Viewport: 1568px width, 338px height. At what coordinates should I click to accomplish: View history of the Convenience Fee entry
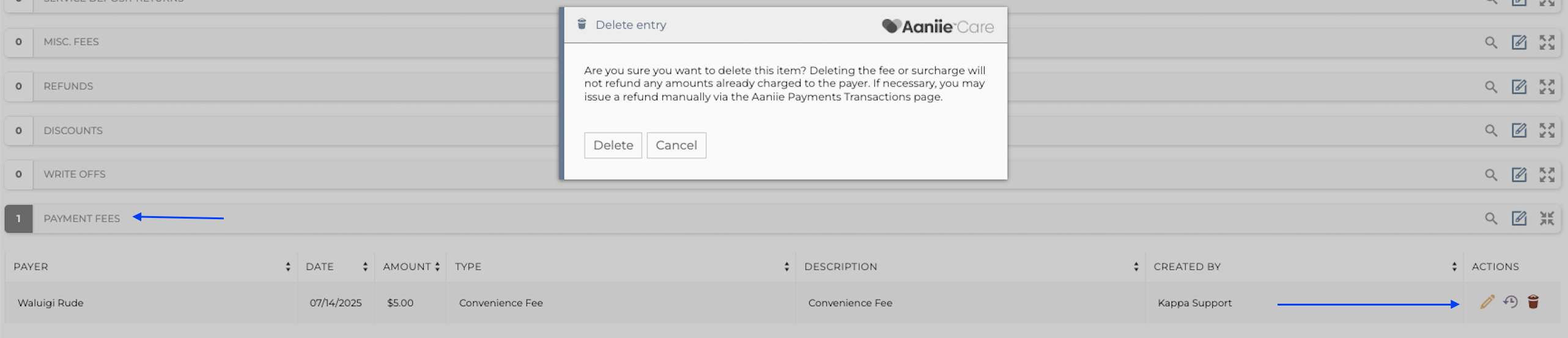pyautogui.click(x=1510, y=302)
